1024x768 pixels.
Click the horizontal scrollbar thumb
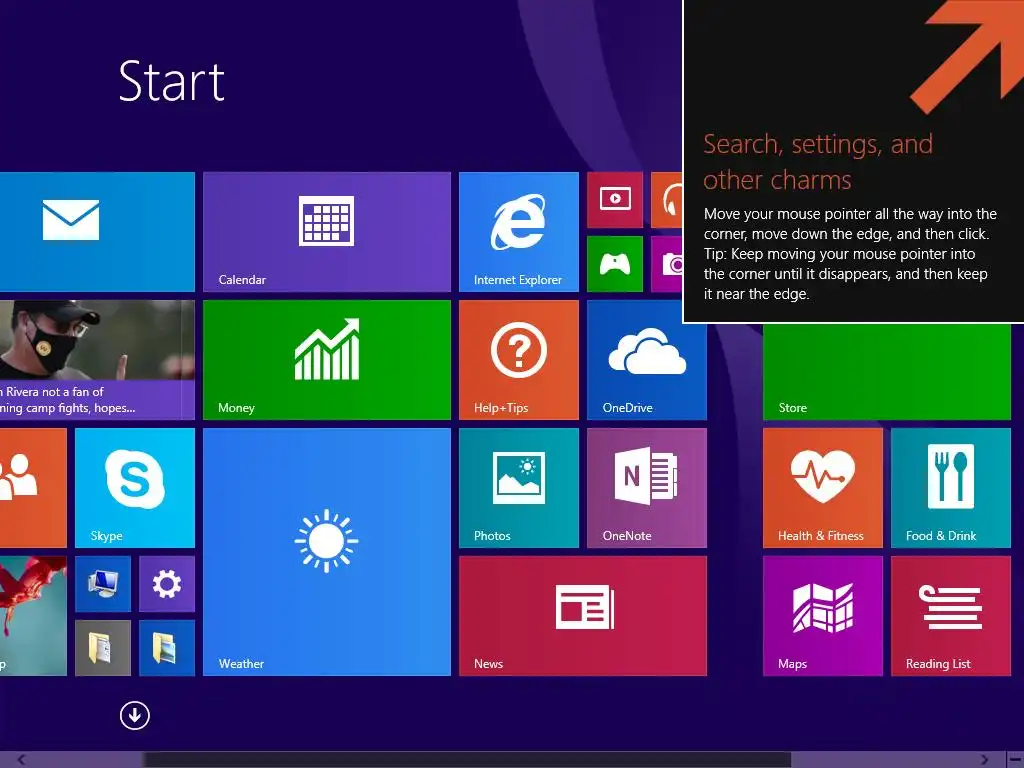pyautogui.click(x=467, y=760)
